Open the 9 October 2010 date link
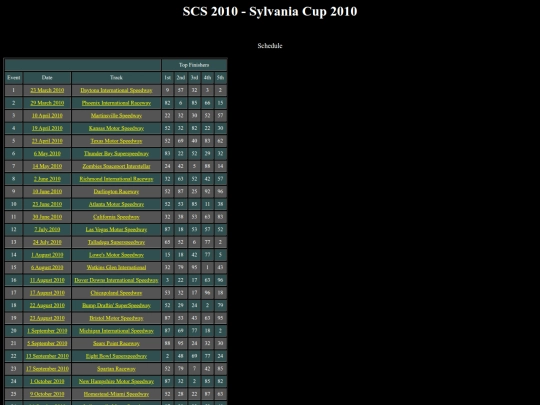The height and width of the screenshot is (405, 540). 47,394
